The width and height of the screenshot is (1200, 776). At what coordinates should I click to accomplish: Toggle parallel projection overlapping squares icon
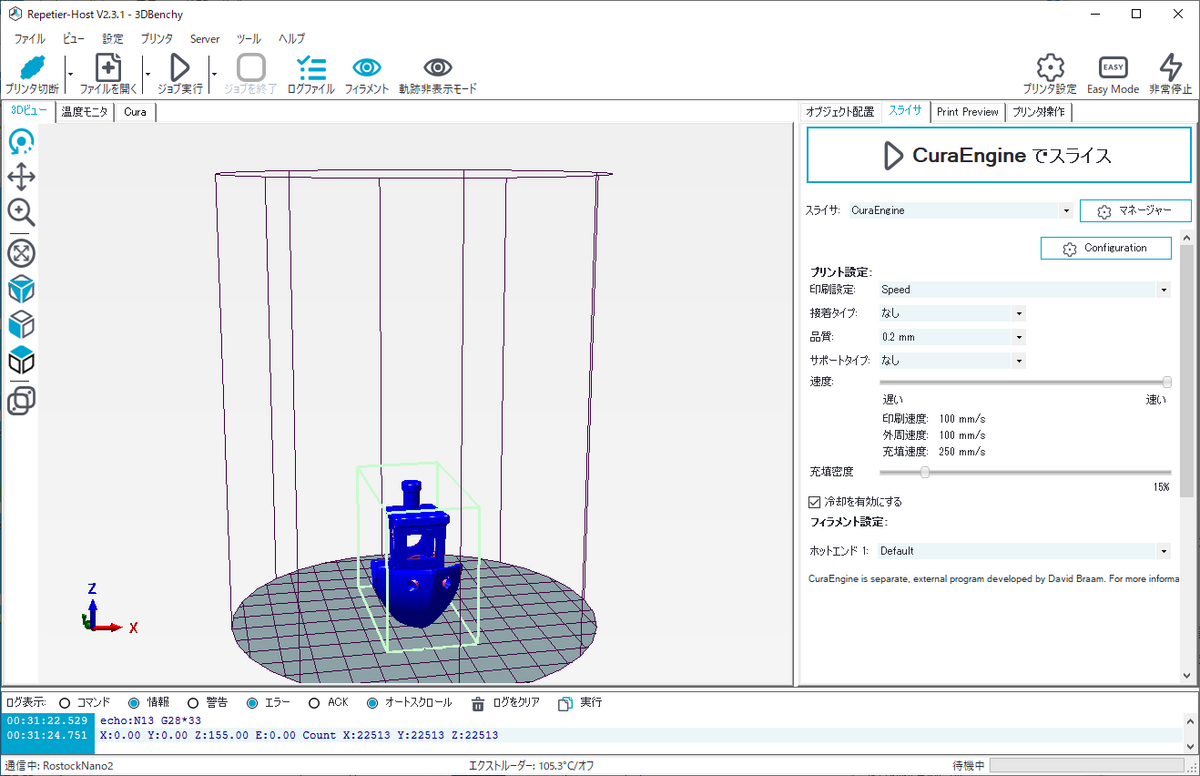21,401
